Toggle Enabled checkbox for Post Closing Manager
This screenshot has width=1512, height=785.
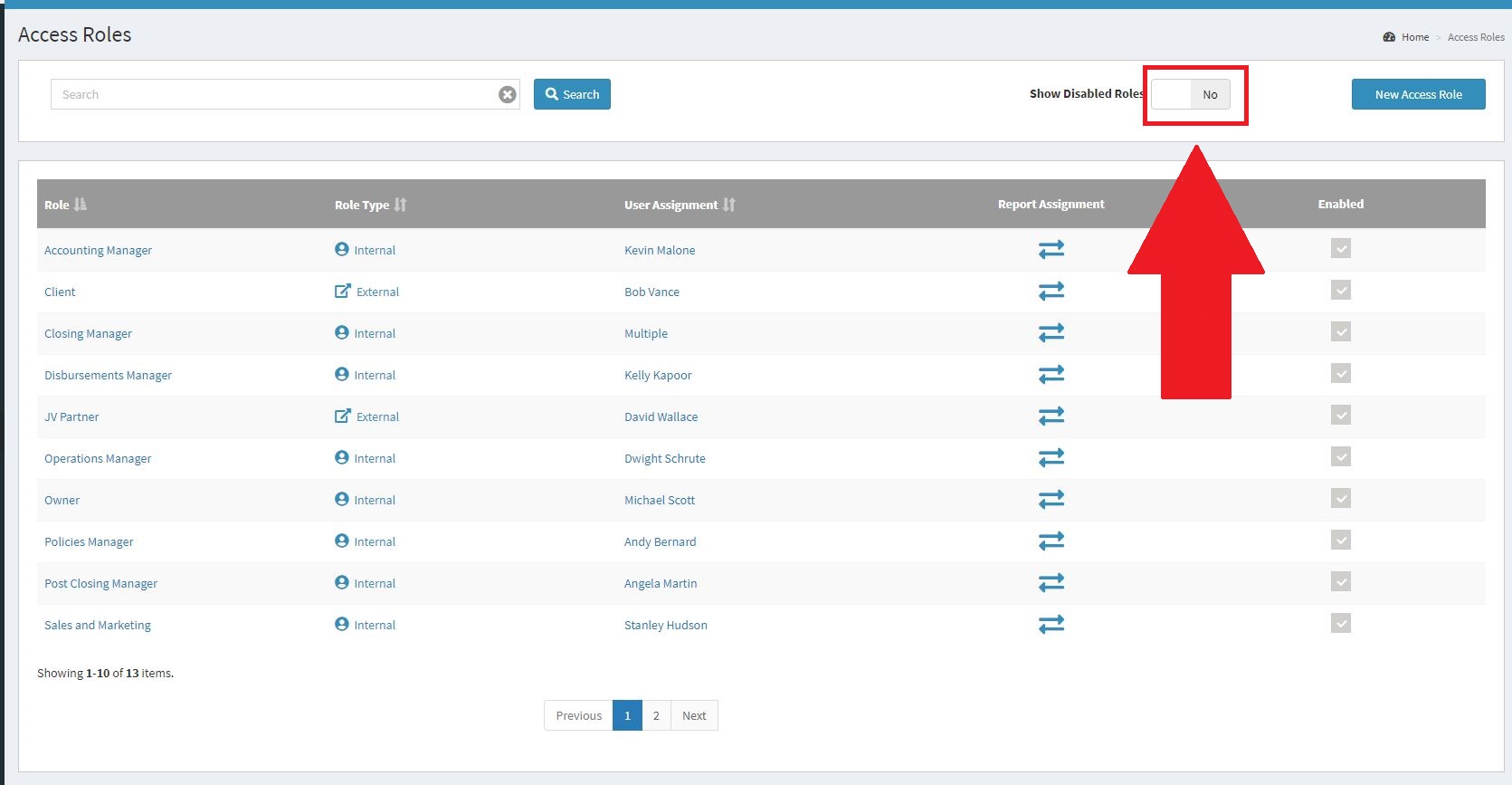(1341, 581)
